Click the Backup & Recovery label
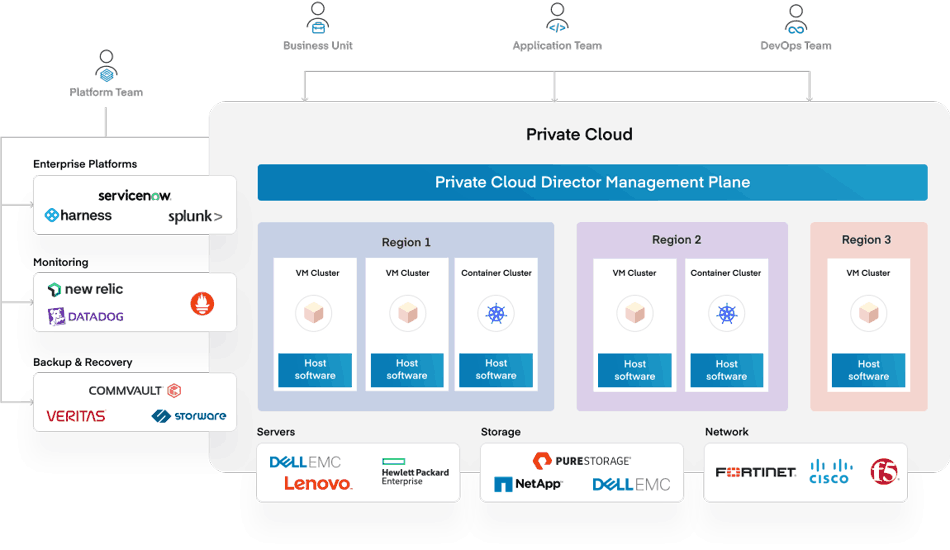The height and width of the screenshot is (550, 950). (x=82, y=362)
